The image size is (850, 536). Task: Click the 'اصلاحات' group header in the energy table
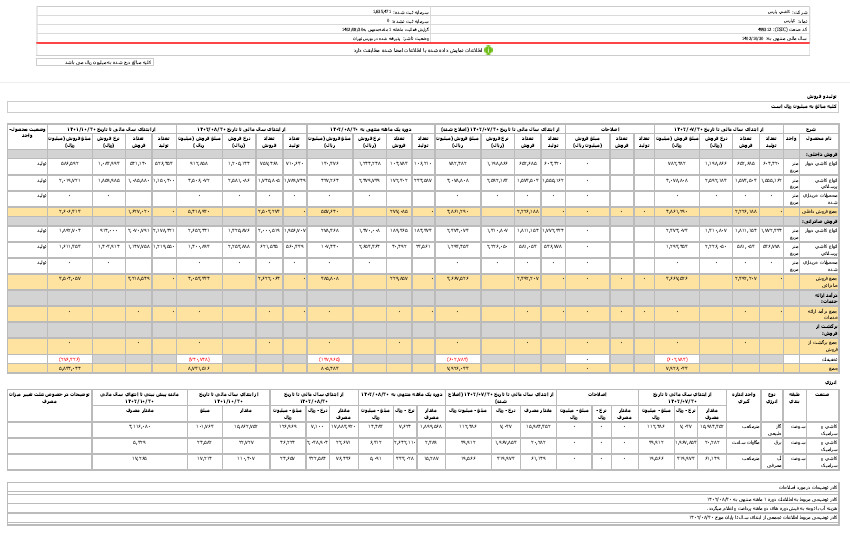596,395
